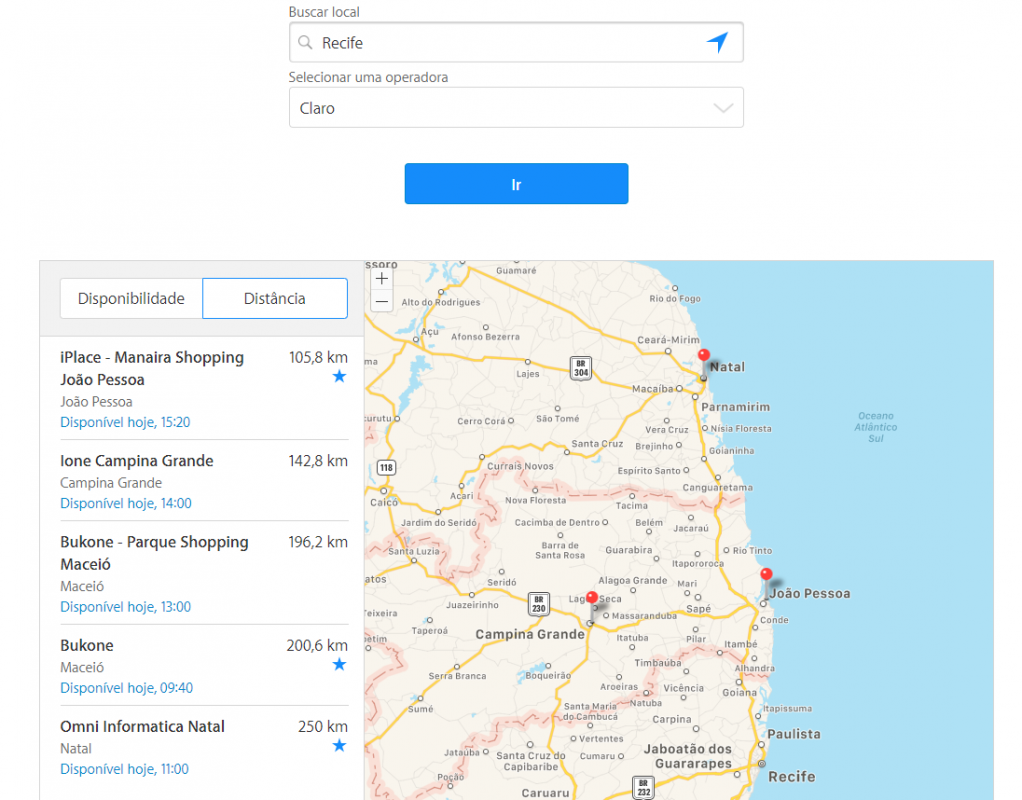Click Disponível hoje, 13:00 link
This screenshot has width=1022, height=800.
pos(125,606)
